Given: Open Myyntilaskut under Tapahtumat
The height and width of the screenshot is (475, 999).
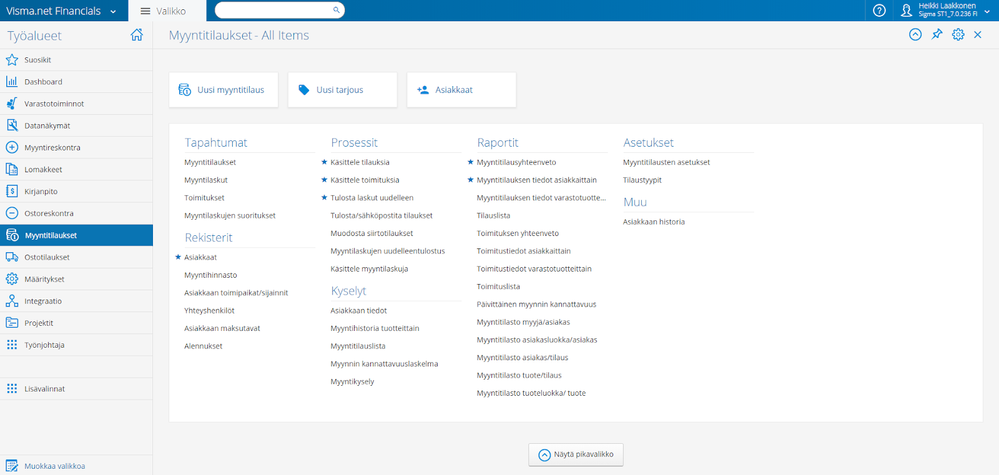Looking at the screenshot, I should pyautogui.click(x=206, y=180).
